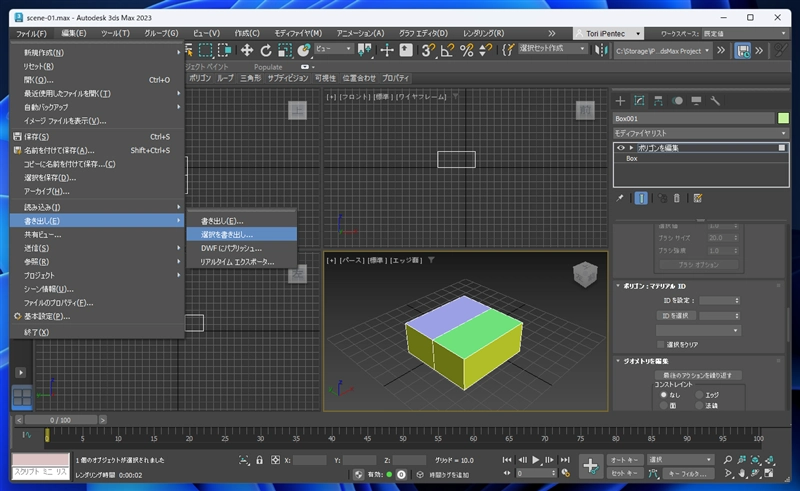The width and height of the screenshot is (800, 491).
Task: Click リアルタイム エクスポータ menu entry
Action: coord(241,262)
